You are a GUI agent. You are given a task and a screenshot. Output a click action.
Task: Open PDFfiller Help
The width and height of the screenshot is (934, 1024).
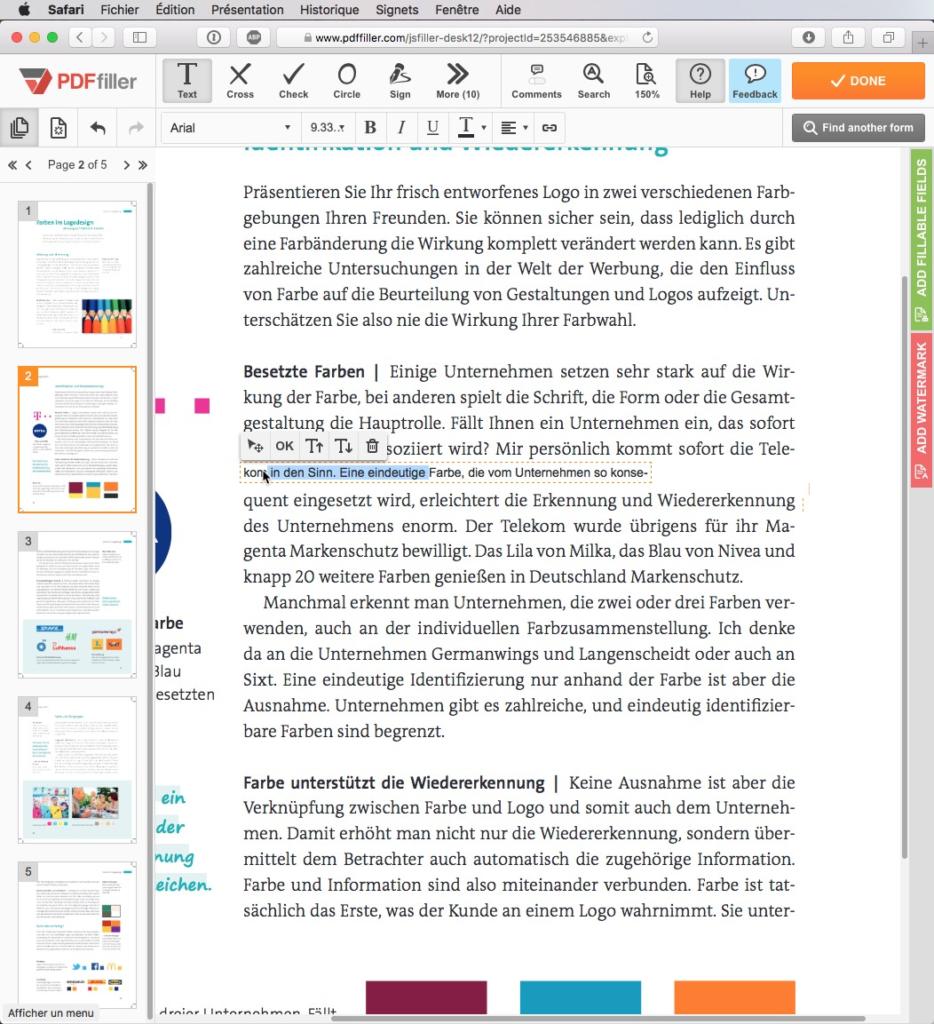pos(700,80)
